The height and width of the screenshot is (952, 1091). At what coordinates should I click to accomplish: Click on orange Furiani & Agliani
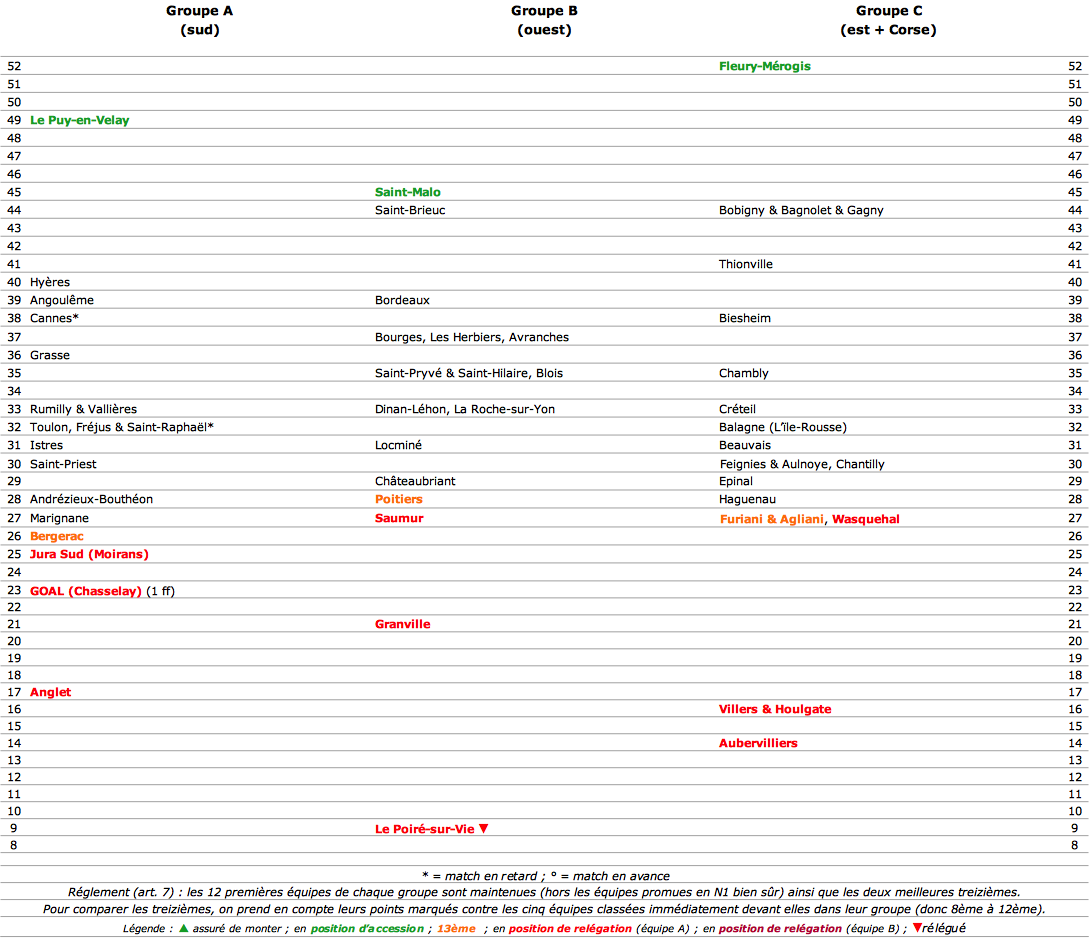click(x=772, y=519)
